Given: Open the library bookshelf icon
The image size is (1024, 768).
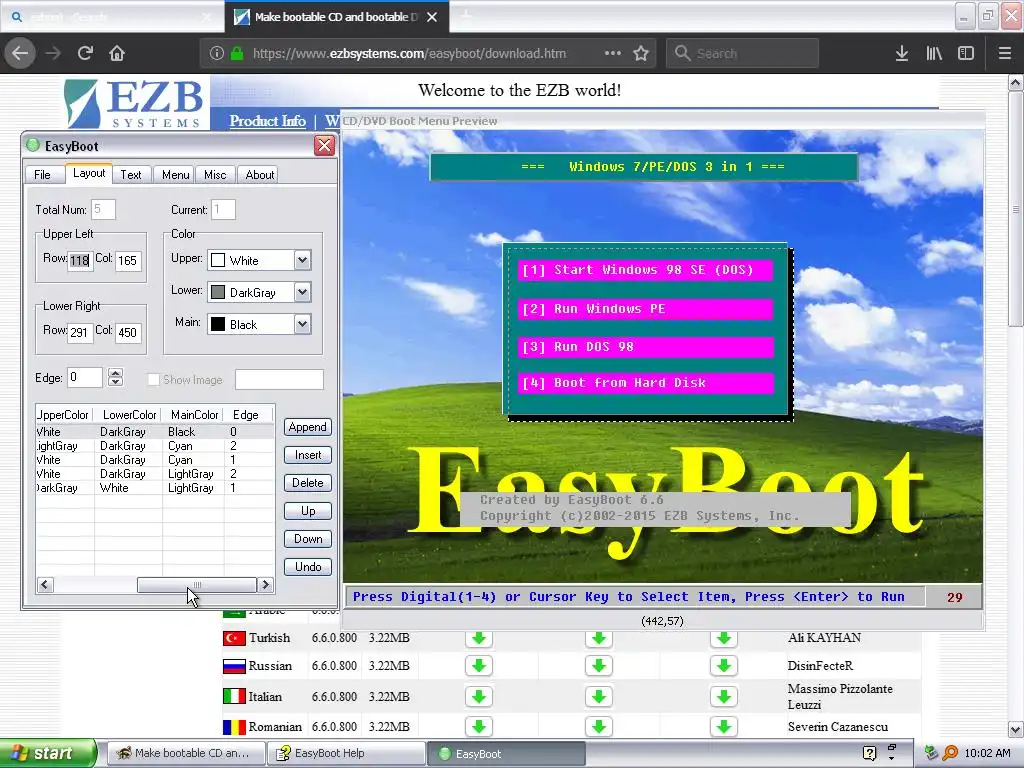Looking at the screenshot, I should tap(934, 53).
